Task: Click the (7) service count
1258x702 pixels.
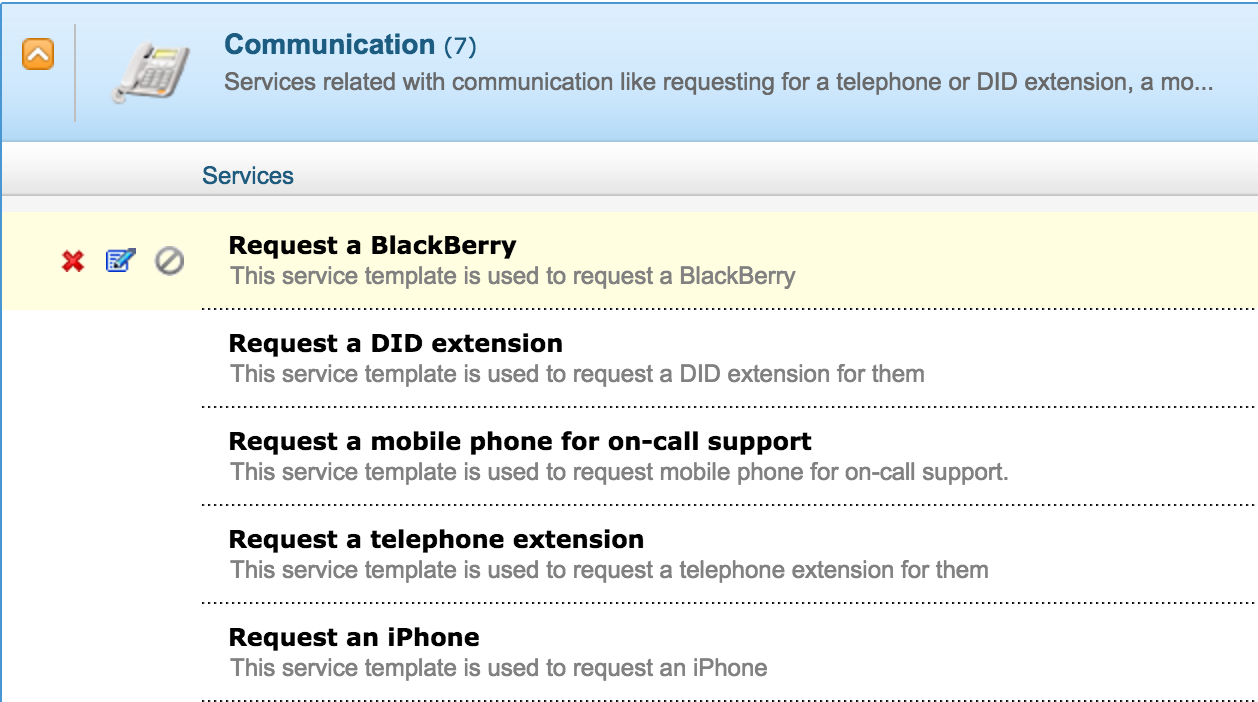Action: click(x=460, y=46)
